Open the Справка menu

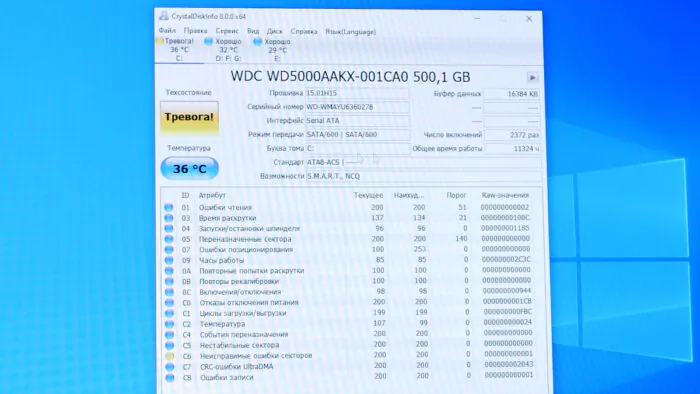[x=304, y=31]
